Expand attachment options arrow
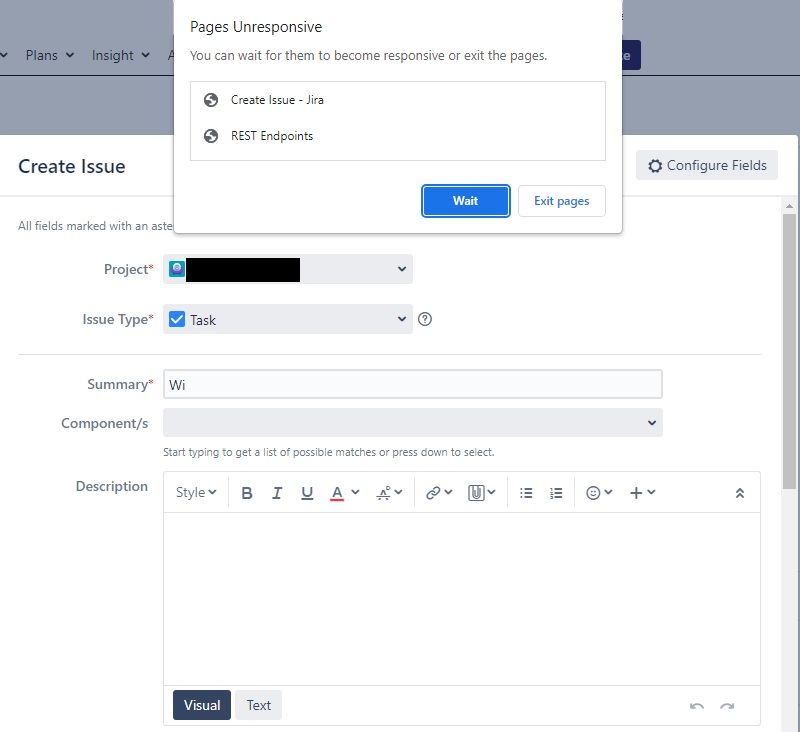 click(x=491, y=492)
